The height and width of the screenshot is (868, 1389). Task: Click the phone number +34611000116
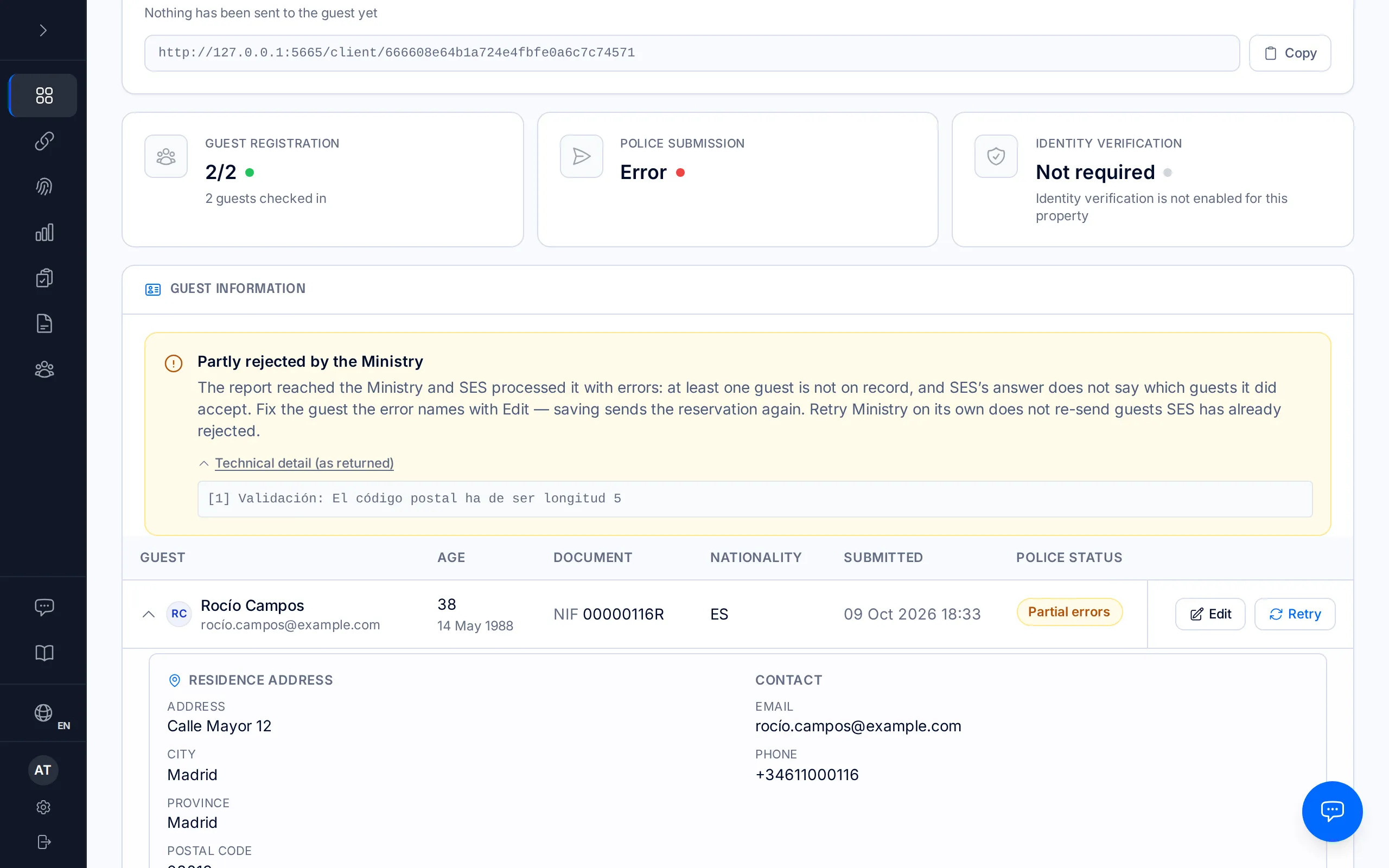[806, 775]
